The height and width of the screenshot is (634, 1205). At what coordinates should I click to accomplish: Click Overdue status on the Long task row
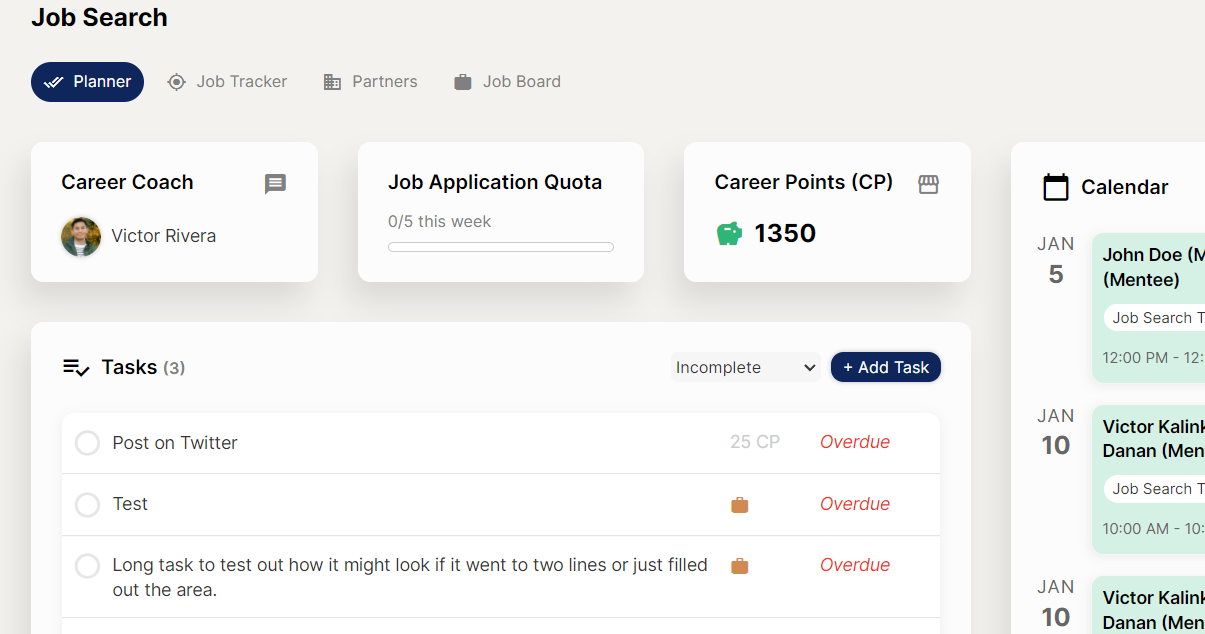[x=855, y=565]
